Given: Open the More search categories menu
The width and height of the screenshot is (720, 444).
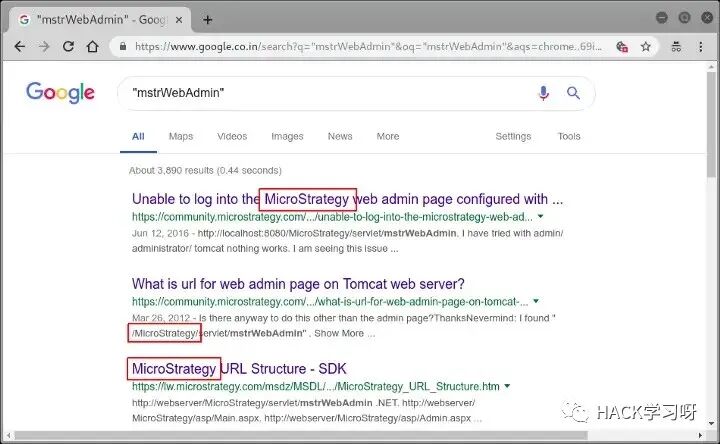Looking at the screenshot, I should [388, 136].
